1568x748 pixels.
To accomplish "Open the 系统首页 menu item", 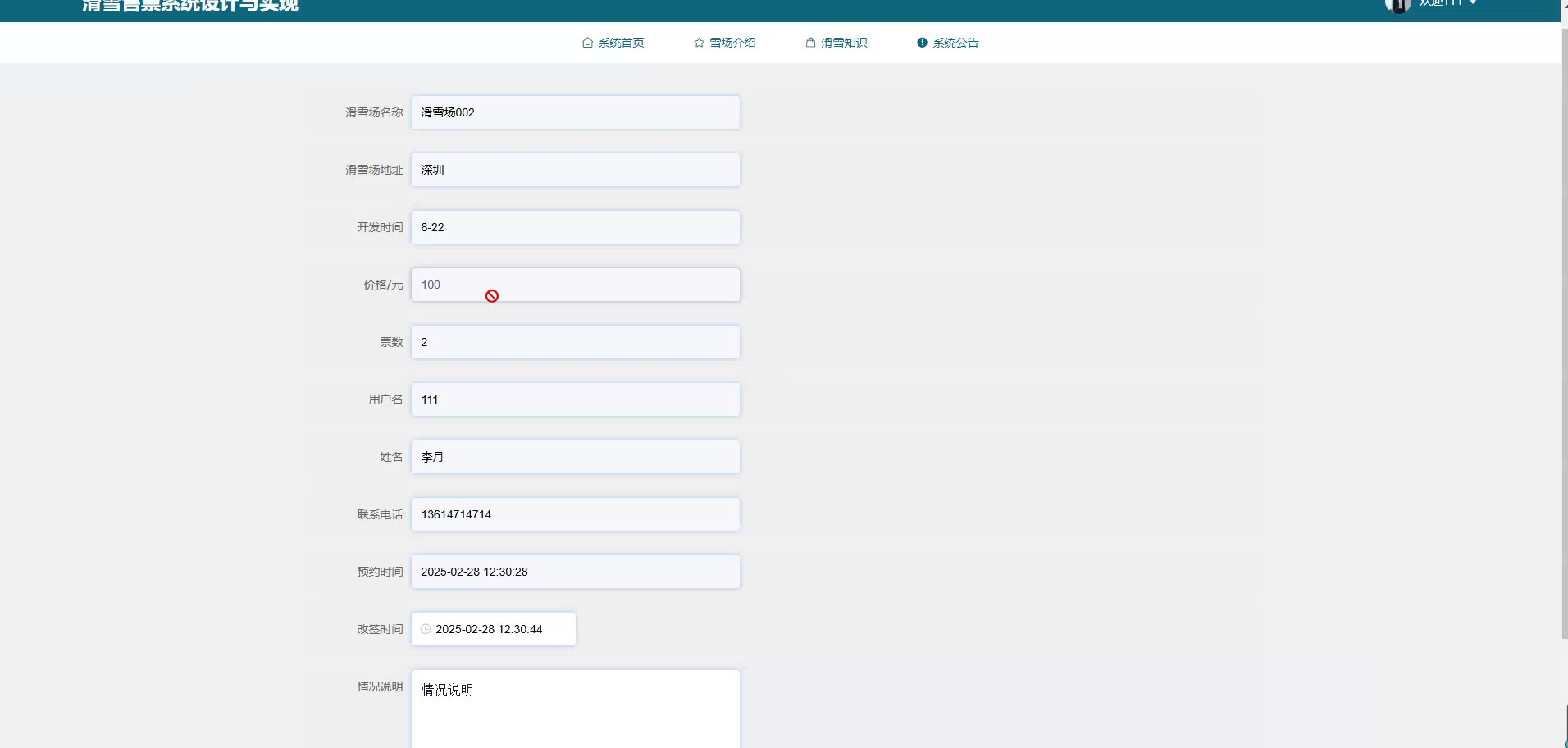I will (x=613, y=43).
